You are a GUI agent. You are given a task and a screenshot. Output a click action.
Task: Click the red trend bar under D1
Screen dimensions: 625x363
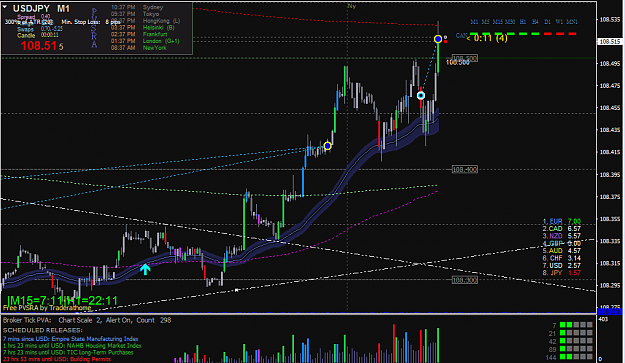click(547, 34)
